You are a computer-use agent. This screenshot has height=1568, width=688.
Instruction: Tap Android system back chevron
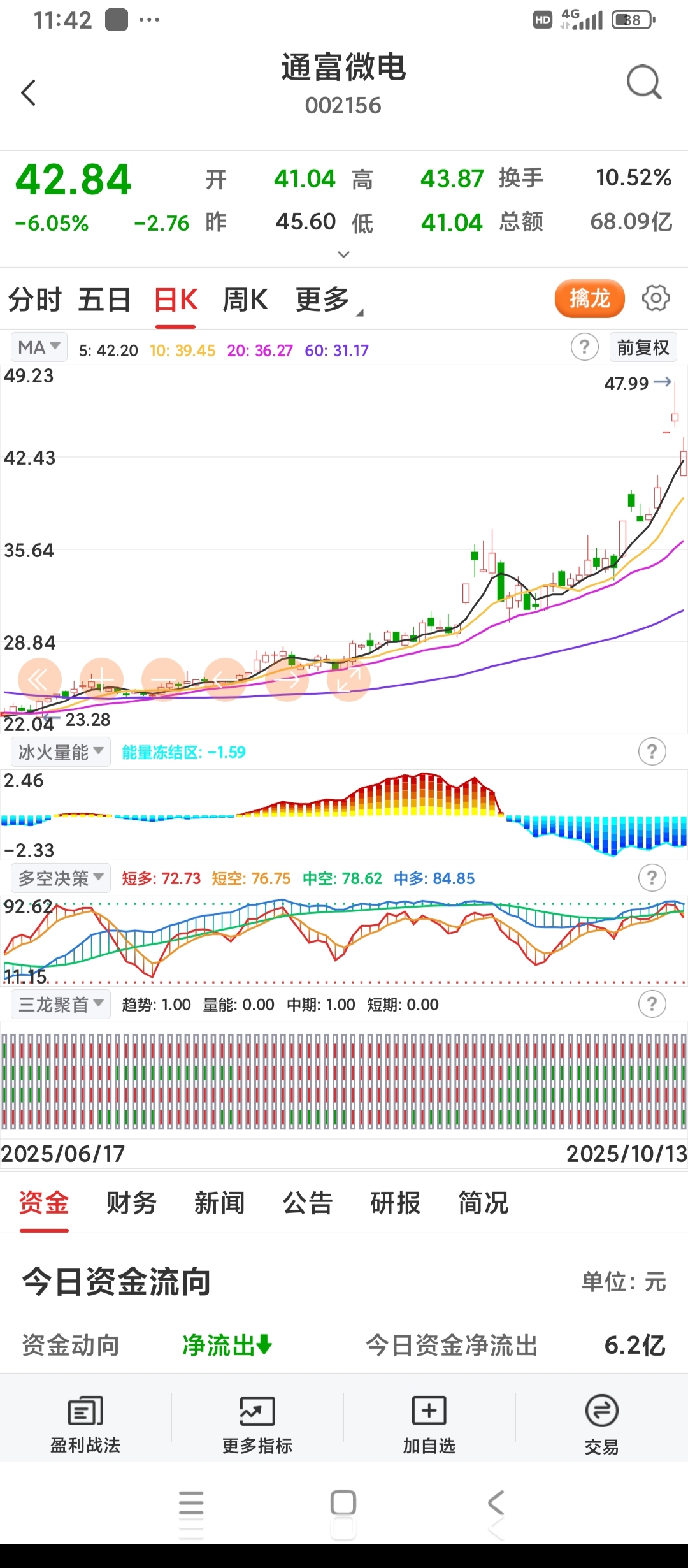tap(496, 1503)
